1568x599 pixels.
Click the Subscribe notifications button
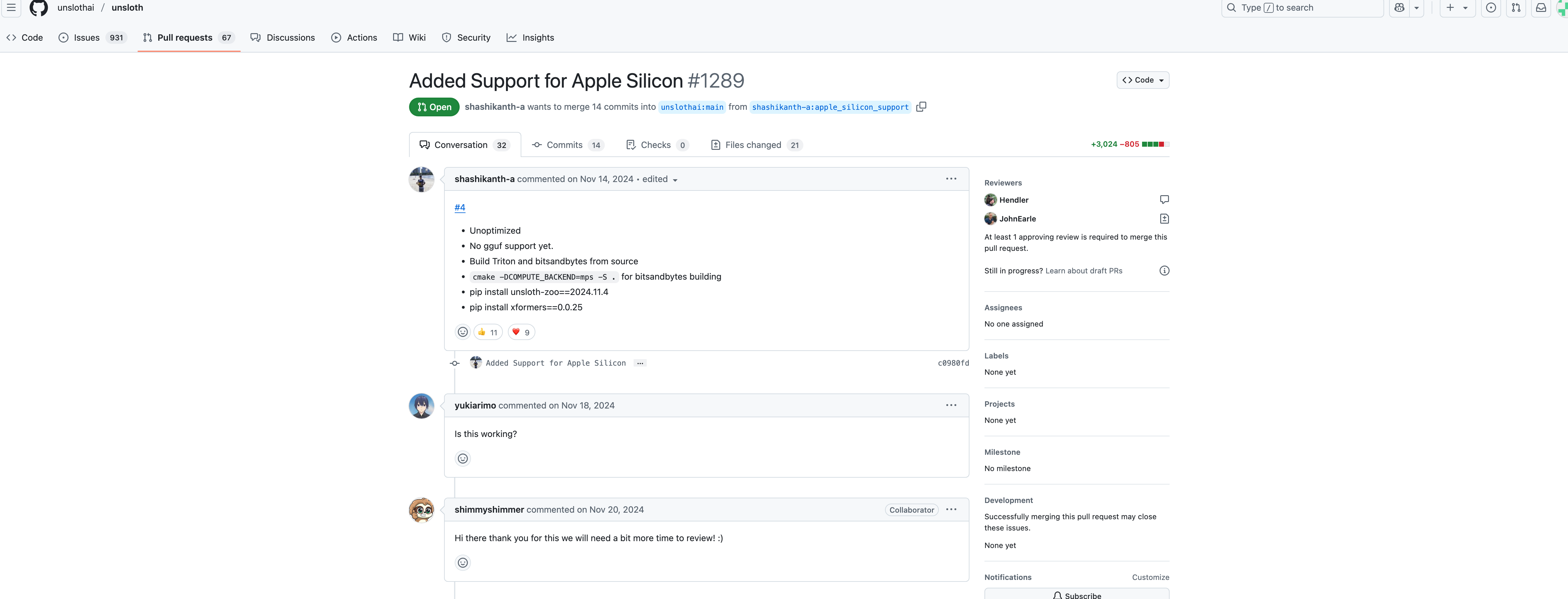coord(1076,595)
